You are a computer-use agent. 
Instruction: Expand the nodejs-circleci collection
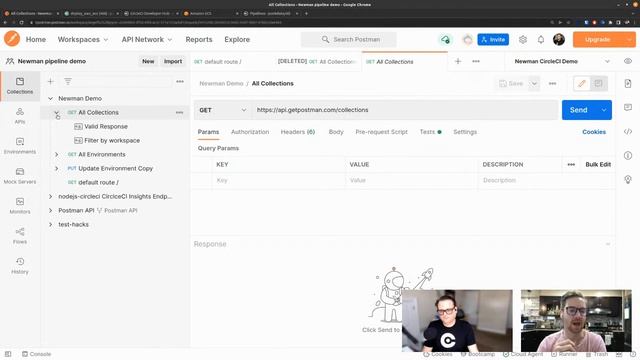pyautogui.click(x=50, y=196)
